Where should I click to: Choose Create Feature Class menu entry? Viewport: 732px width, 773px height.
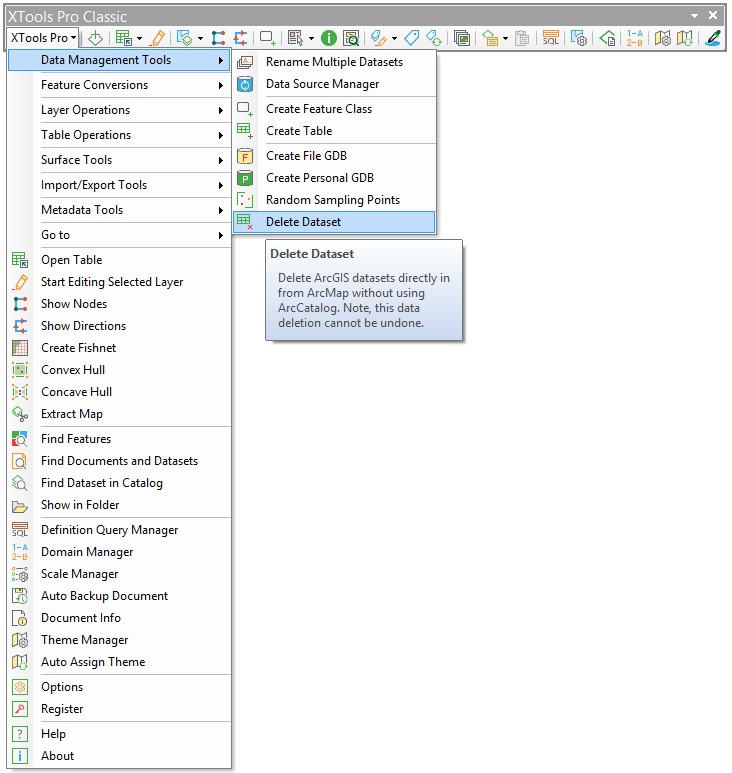point(334,109)
